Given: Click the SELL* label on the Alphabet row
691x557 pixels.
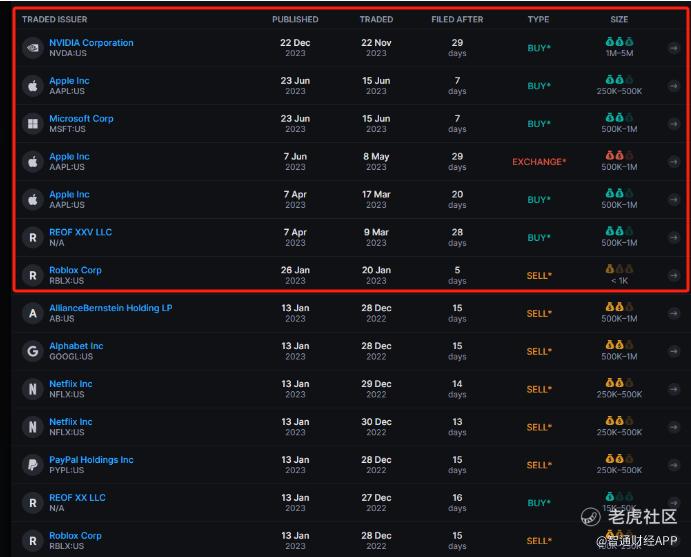Looking at the screenshot, I should coord(539,351).
